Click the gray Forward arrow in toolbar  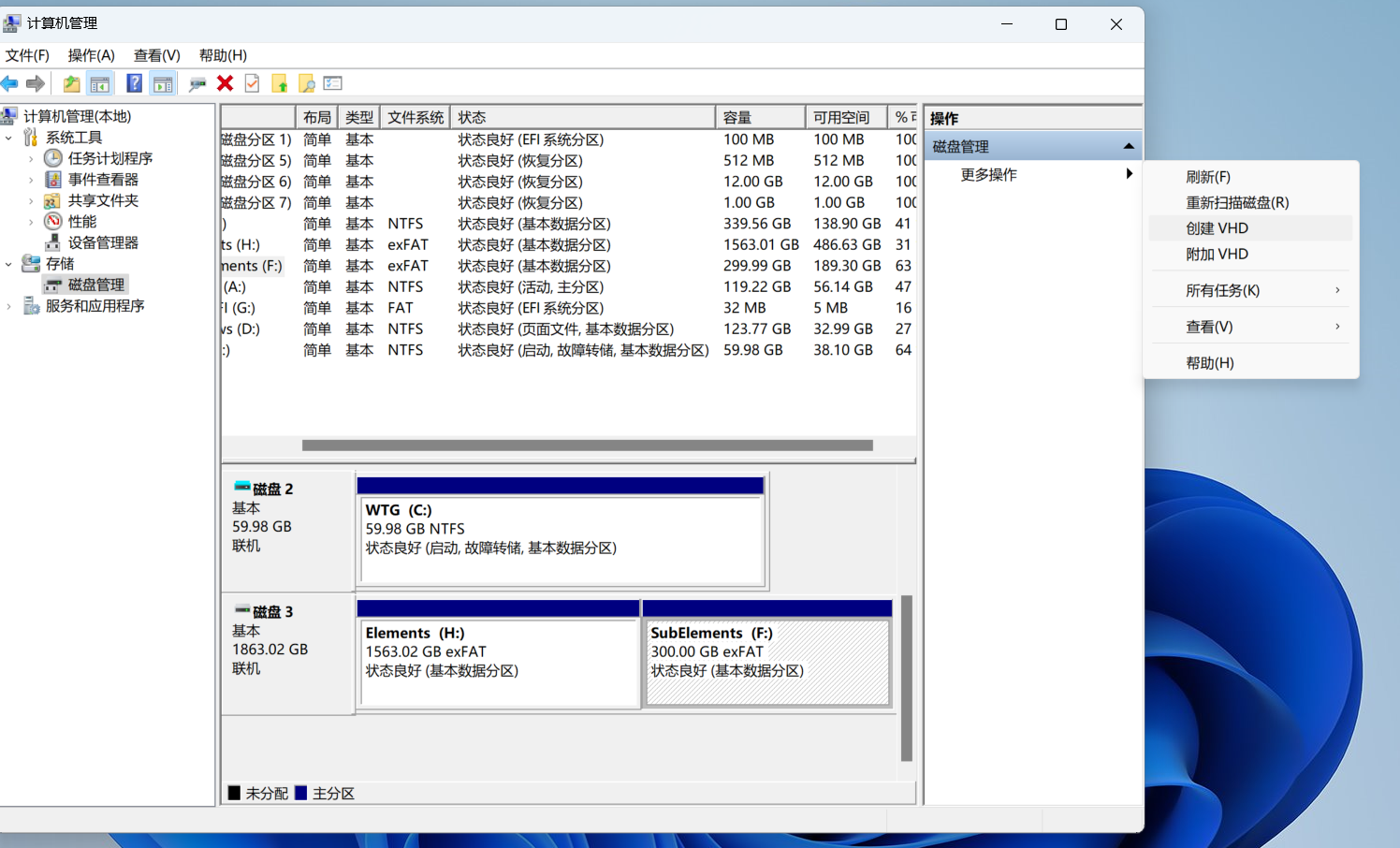tap(36, 84)
